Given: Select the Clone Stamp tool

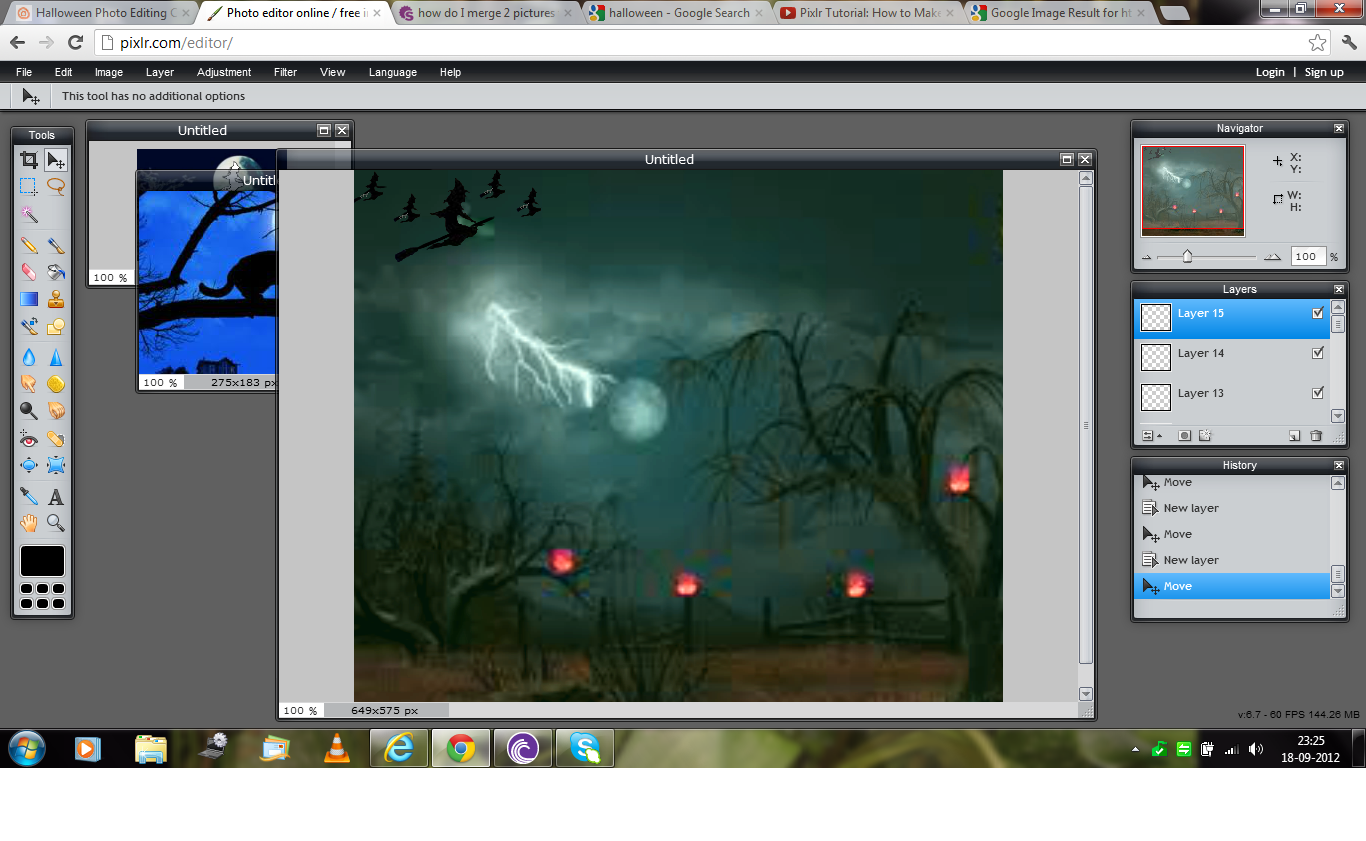Looking at the screenshot, I should click(x=56, y=299).
